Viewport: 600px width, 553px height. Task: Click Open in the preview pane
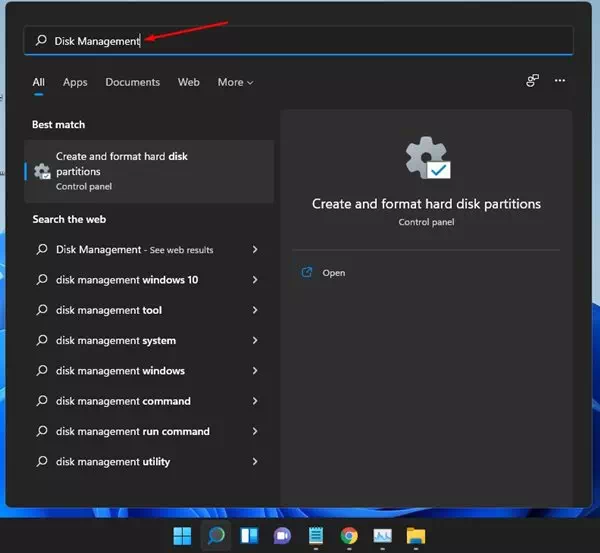click(334, 273)
